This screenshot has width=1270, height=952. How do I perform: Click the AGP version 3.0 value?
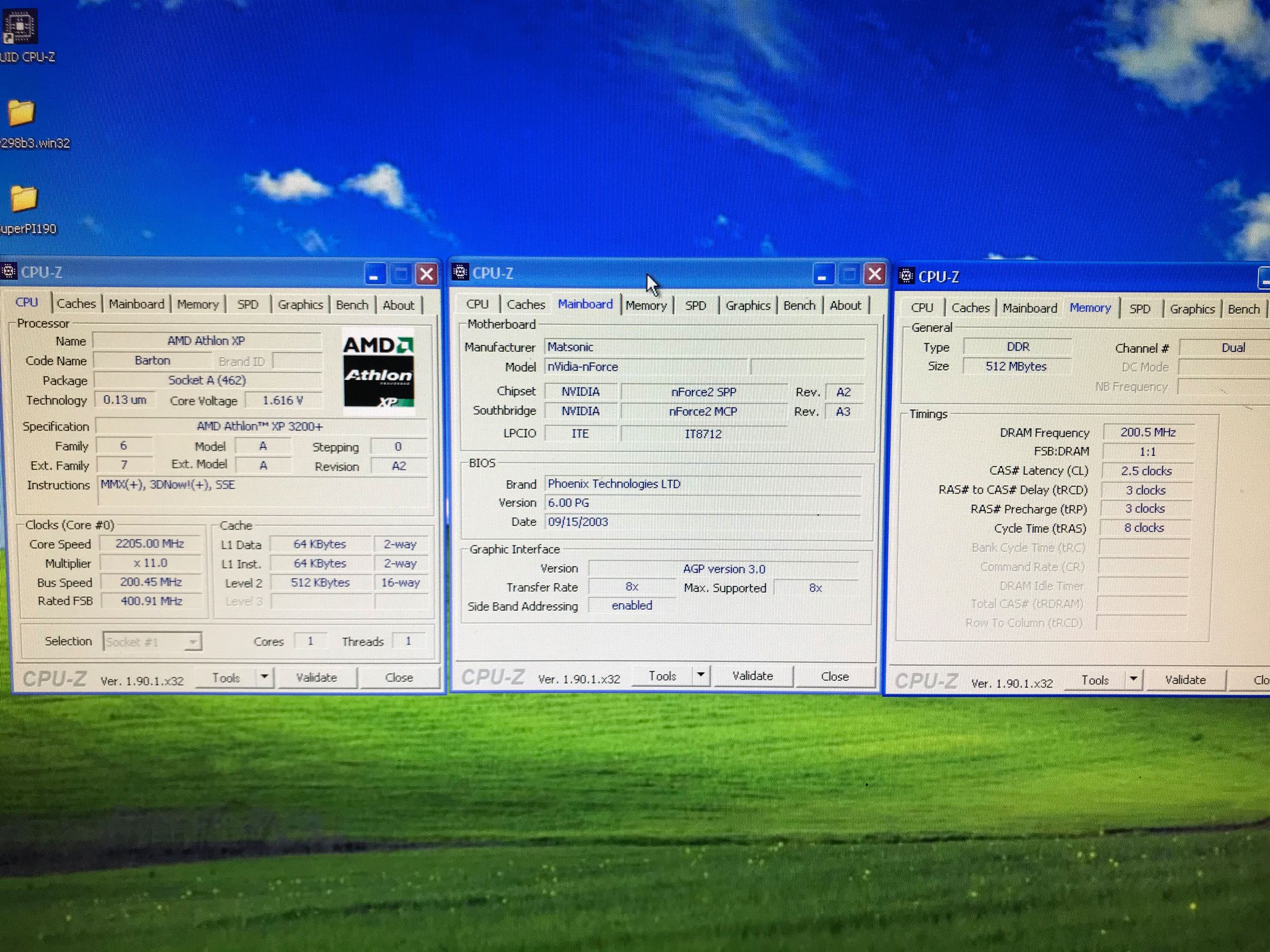[x=723, y=569]
